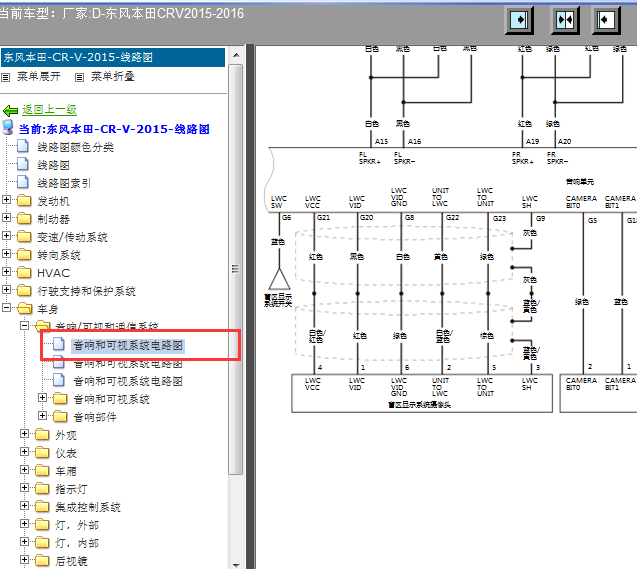Screen dimensions: 637x569
Task: Click the collapse-panel left arrow icon
Action: pos(606,20)
